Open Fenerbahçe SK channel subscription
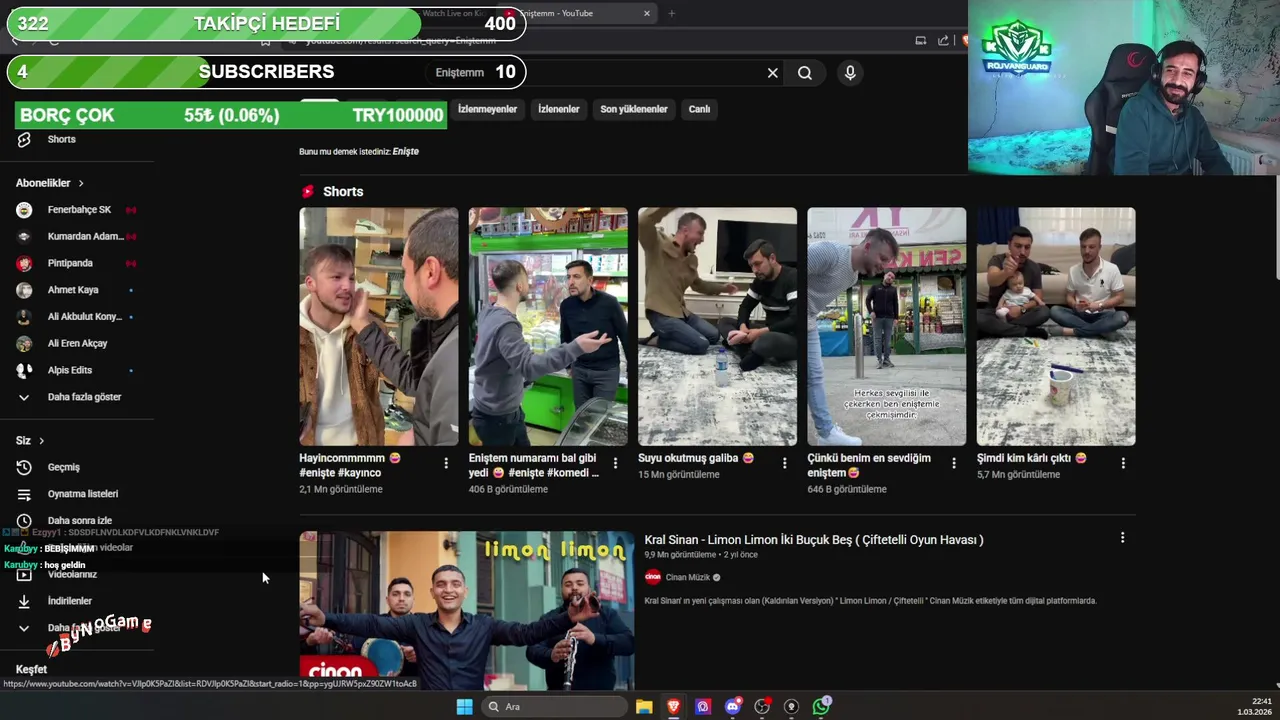The width and height of the screenshot is (1280, 720). 78,210
